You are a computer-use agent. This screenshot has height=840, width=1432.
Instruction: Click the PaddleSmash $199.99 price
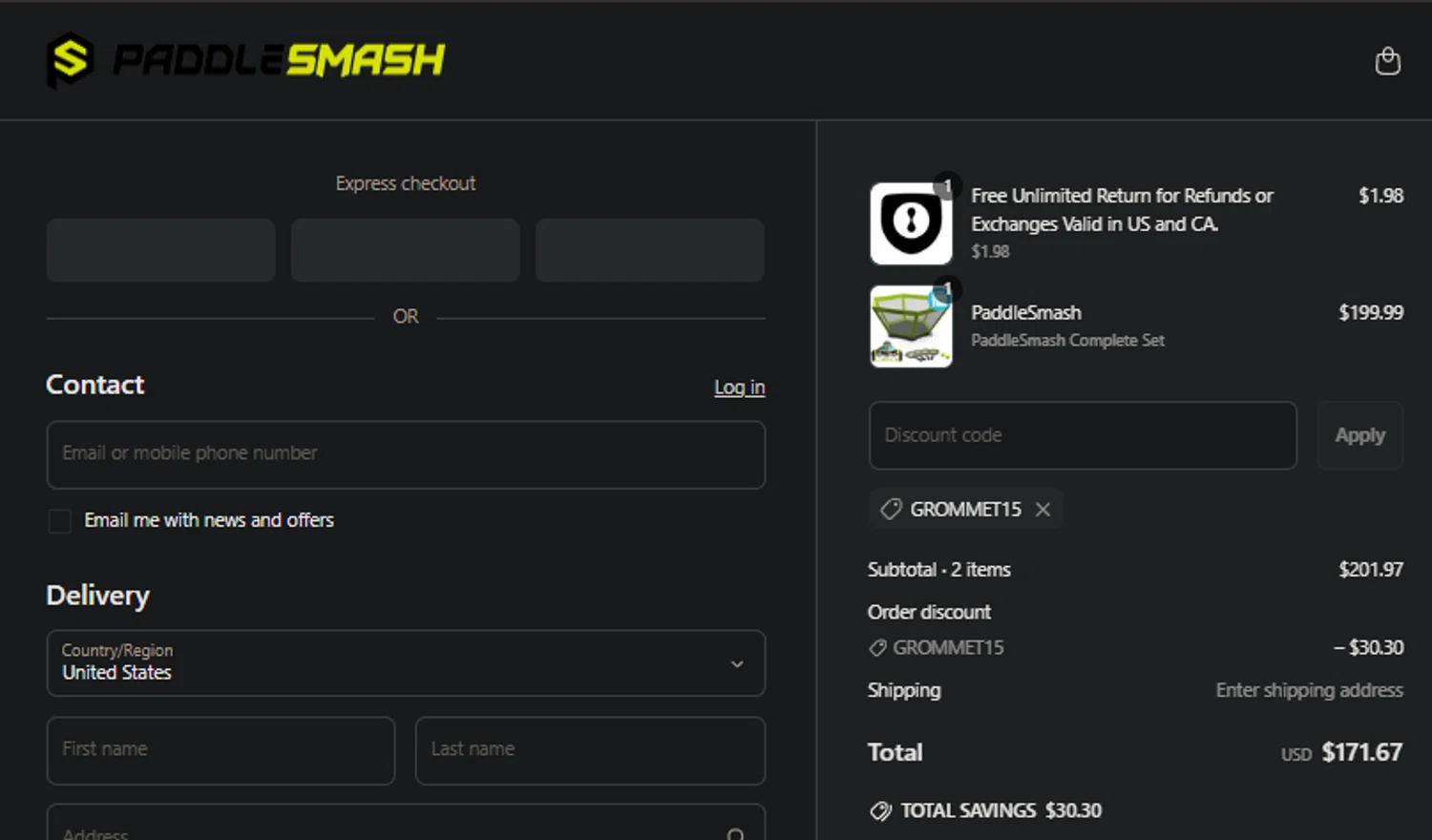(1371, 312)
